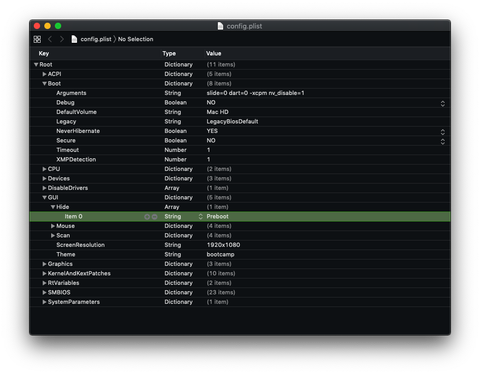The width and height of the screenshot is (480, 374).
Task: Collapse the Root dictionary
Action: pos(36,65)
